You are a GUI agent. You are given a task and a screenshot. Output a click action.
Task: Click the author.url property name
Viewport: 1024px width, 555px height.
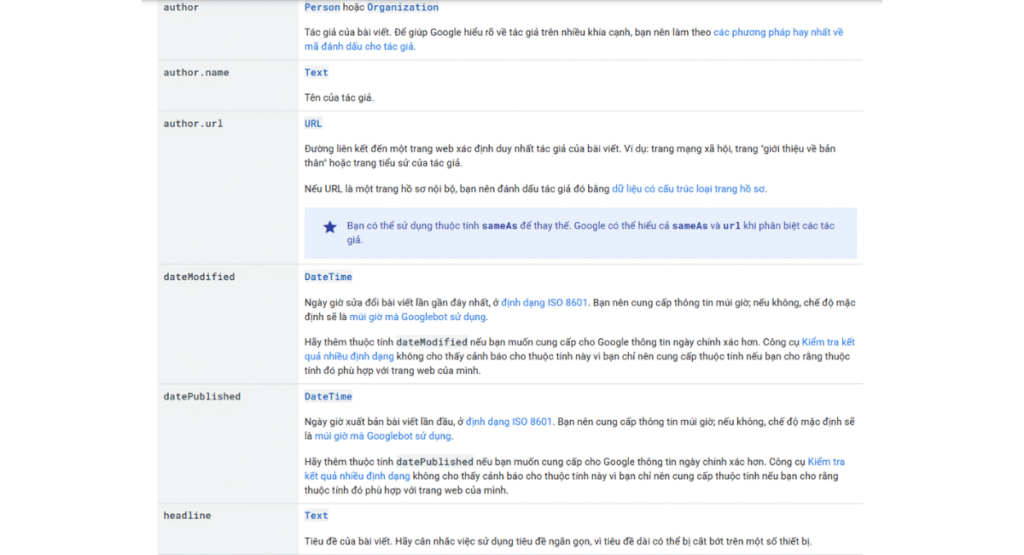coord(193,124)
